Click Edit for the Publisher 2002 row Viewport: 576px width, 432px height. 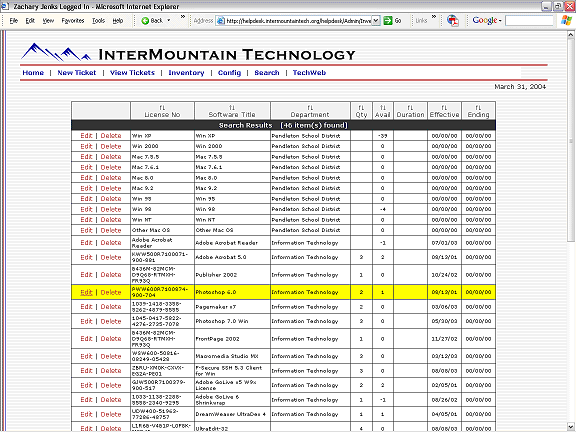[x=86, y=274]
